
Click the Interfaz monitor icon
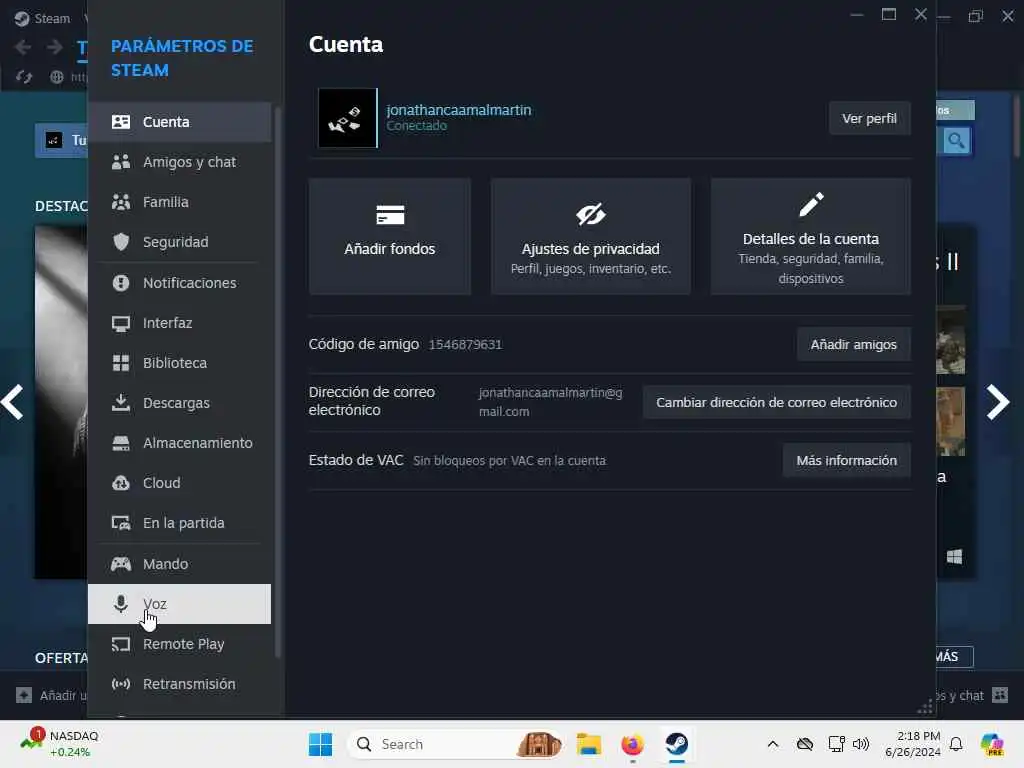tap(121, 323)
